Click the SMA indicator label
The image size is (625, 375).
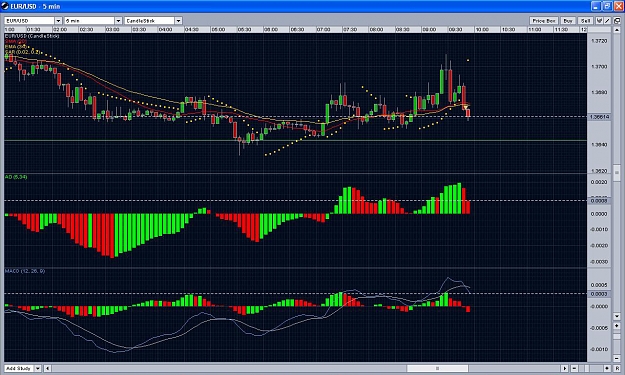pyautogui.click(x=16, y=41)
